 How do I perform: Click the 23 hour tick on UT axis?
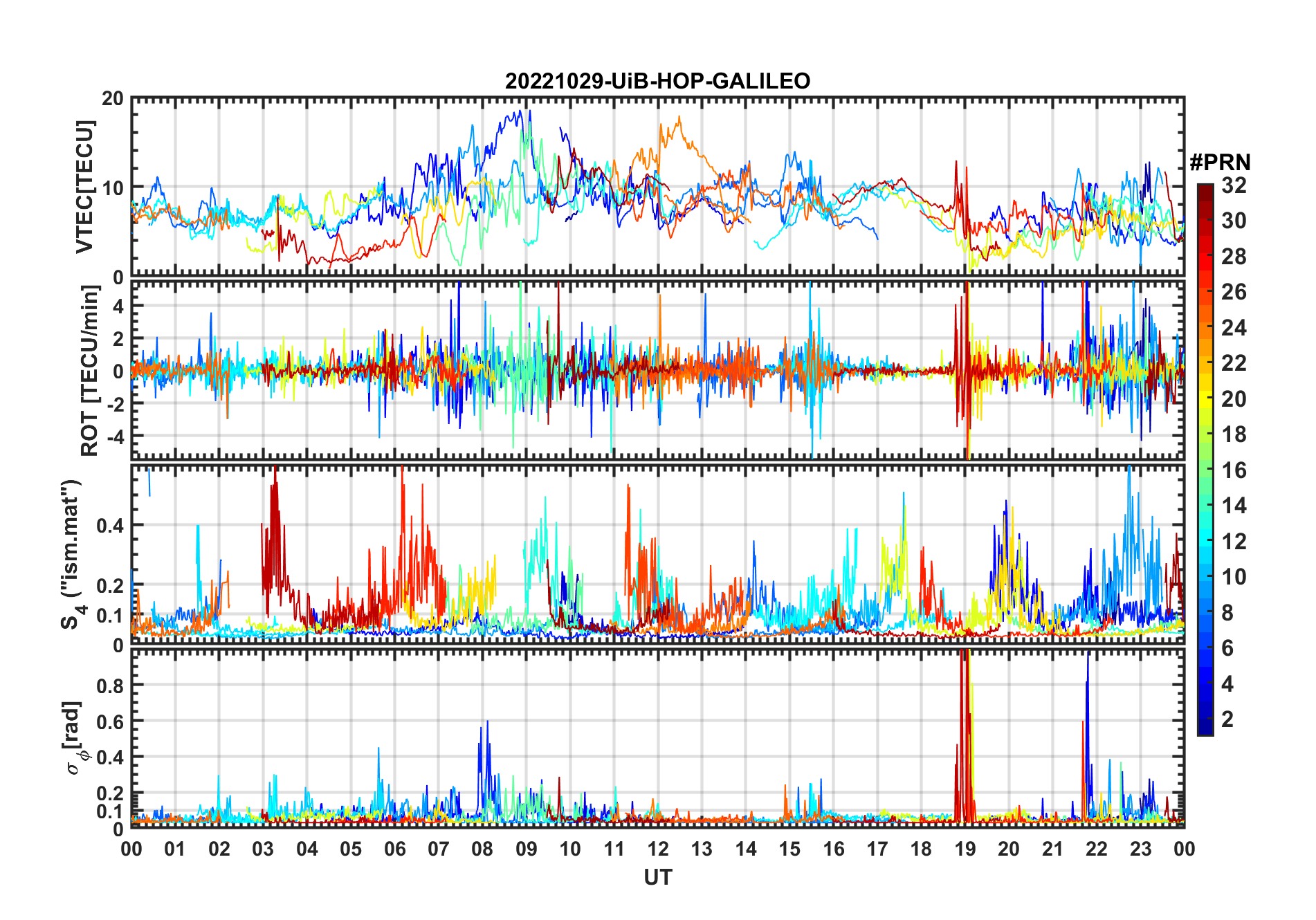1141,849
